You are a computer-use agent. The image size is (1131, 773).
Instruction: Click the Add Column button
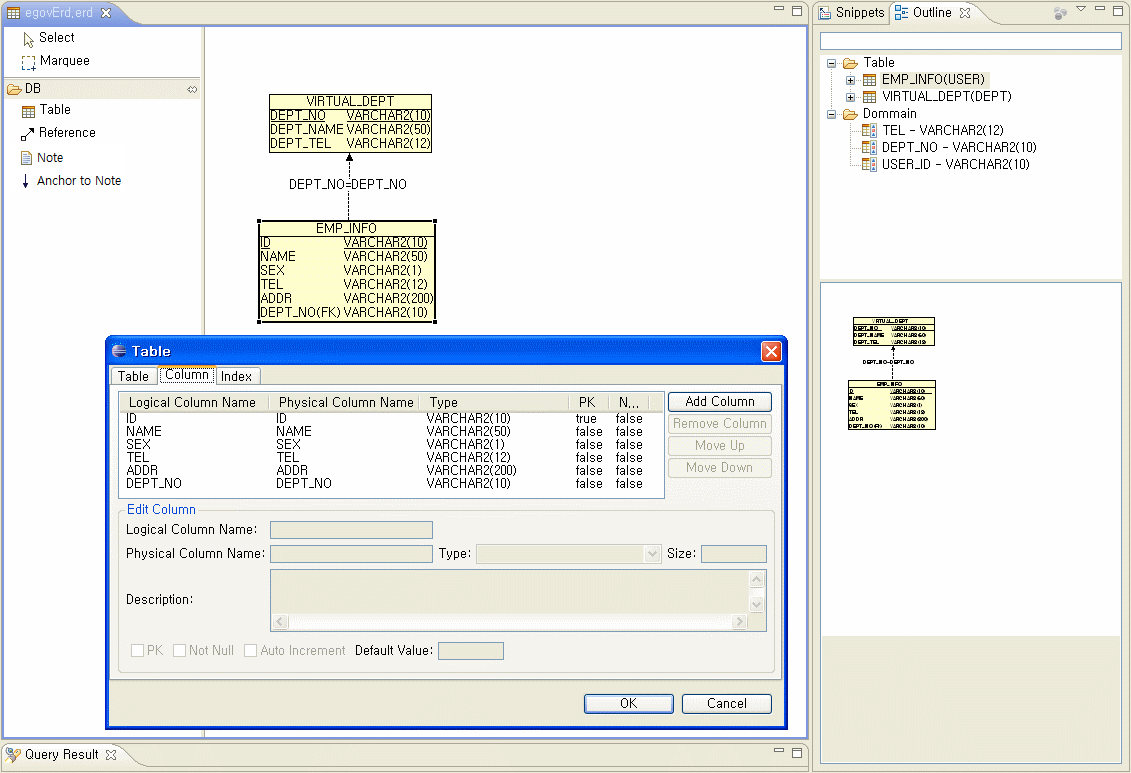tap(719, 401)
